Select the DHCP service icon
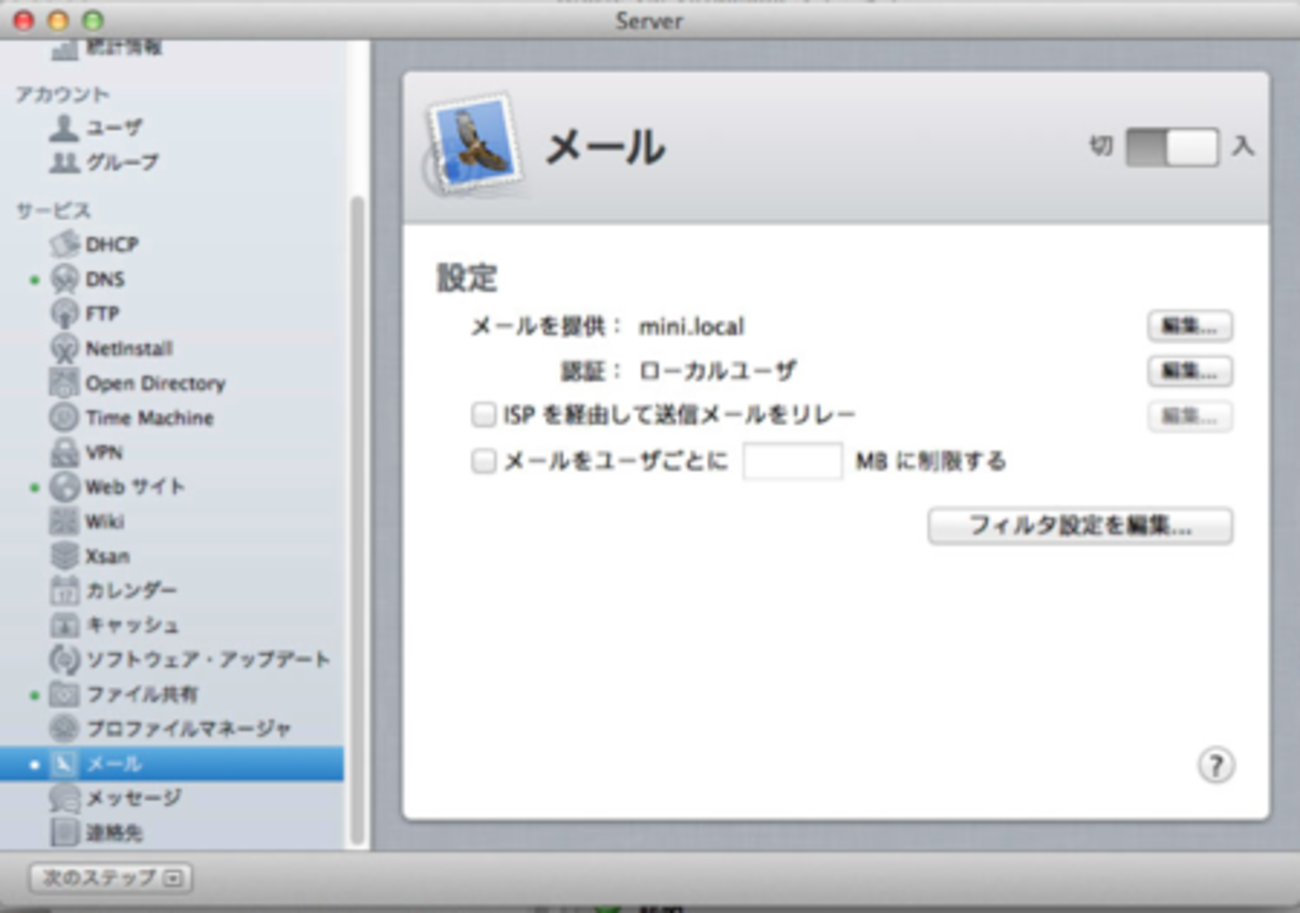This screenshot has width=1300, height=913. click(64, 244)
